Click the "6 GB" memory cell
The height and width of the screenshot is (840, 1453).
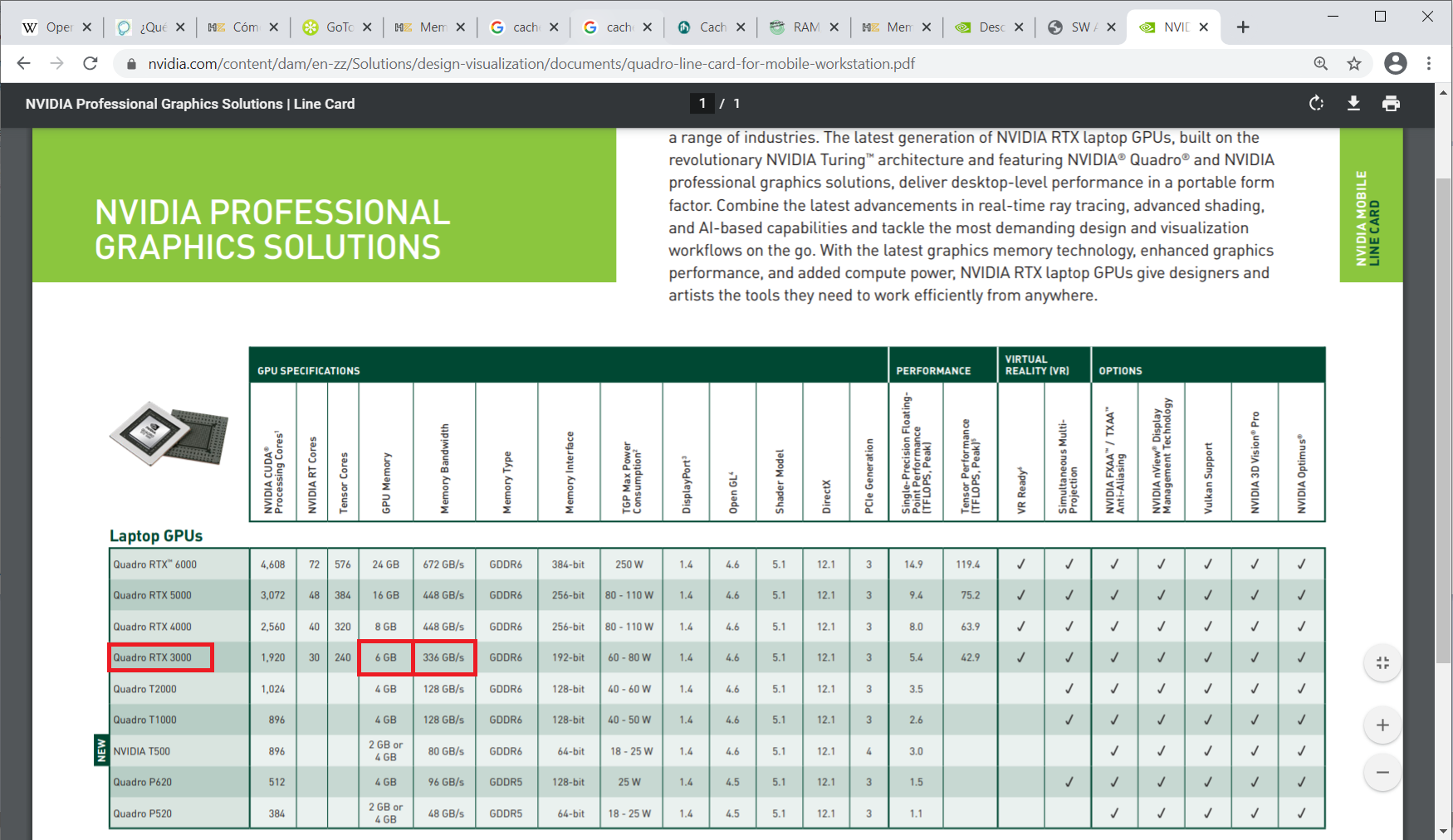tap(386, 657)
